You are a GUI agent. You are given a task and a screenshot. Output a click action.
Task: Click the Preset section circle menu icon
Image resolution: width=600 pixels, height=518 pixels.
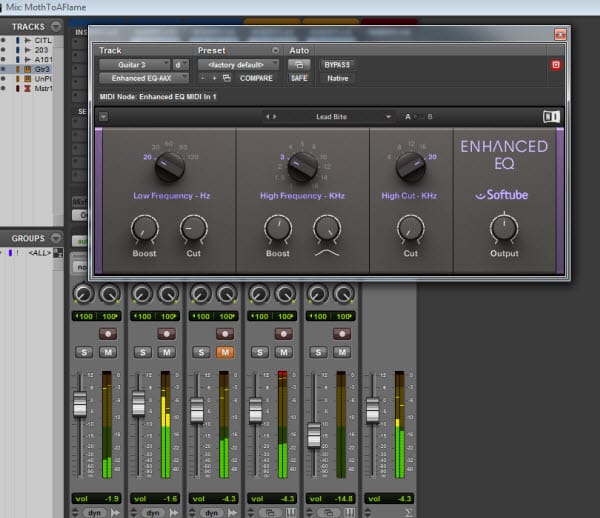click(x=275, y=50)
